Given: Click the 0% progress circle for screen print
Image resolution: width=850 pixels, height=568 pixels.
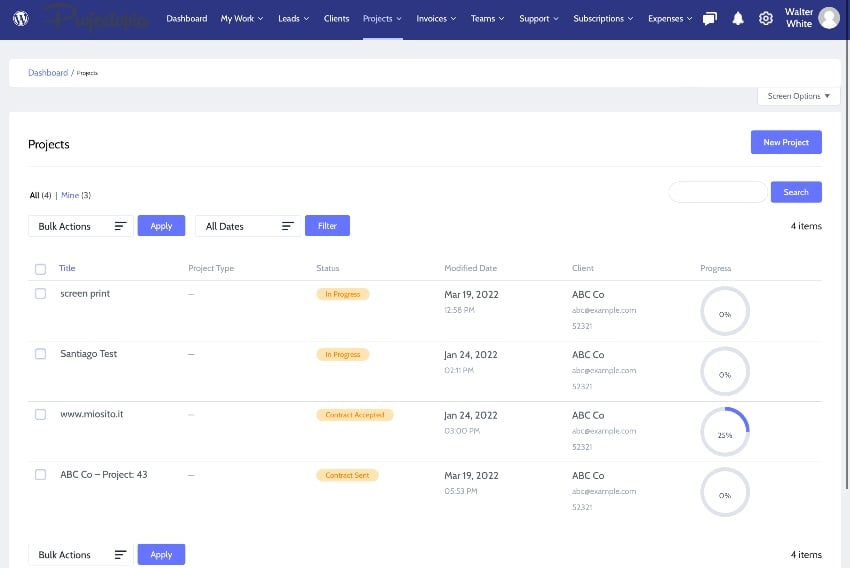Looking at the screenshot, I should [725, 311].
